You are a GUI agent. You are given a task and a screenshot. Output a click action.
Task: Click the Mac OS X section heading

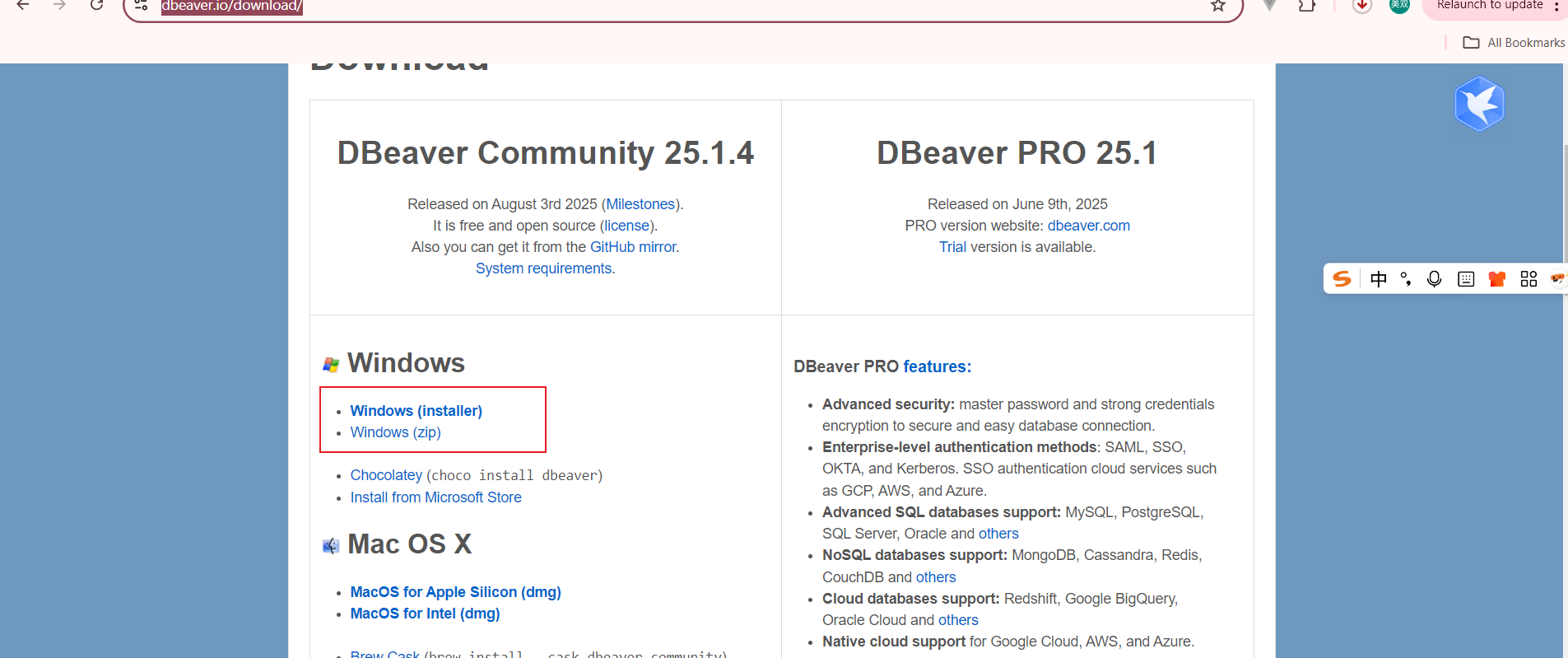click(x=409, y=544)
